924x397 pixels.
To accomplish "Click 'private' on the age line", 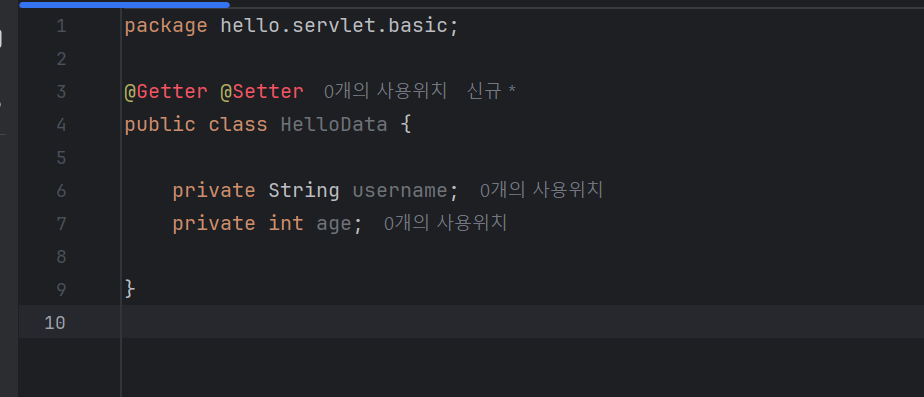I will (214, 224).
